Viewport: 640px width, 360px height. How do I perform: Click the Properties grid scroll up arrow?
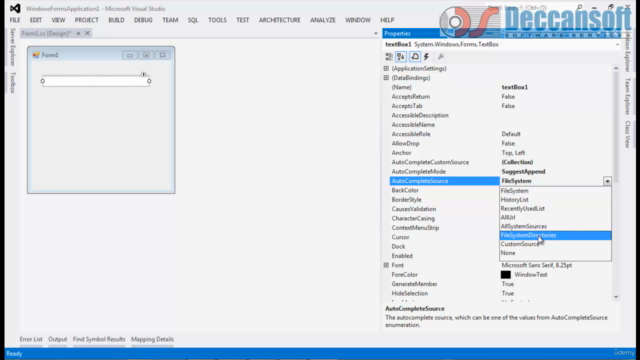pos(616,68)
